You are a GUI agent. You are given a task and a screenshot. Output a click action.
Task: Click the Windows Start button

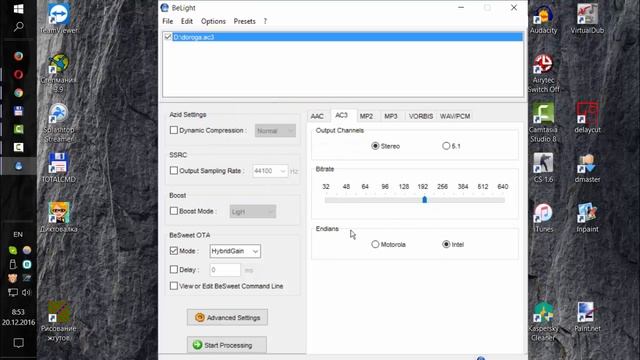(18, 9)
